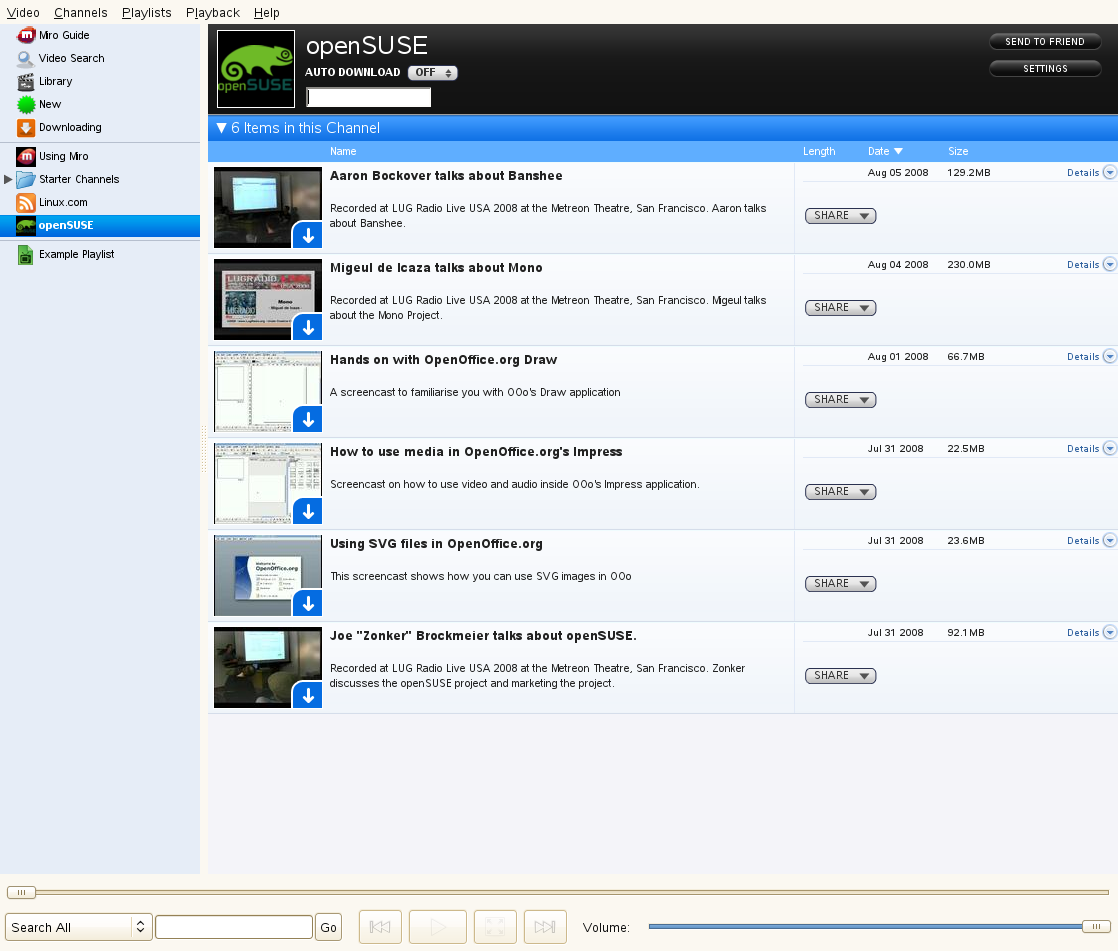The width and height of the screenshot is (1118, 951).
Task: Open Share dropdown for Mono talk video
Action: coord(841,308)
